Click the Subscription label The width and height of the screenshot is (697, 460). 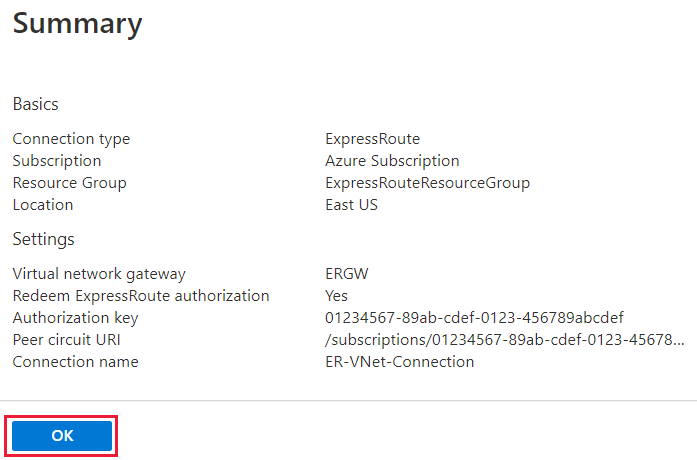click(57, 161)
